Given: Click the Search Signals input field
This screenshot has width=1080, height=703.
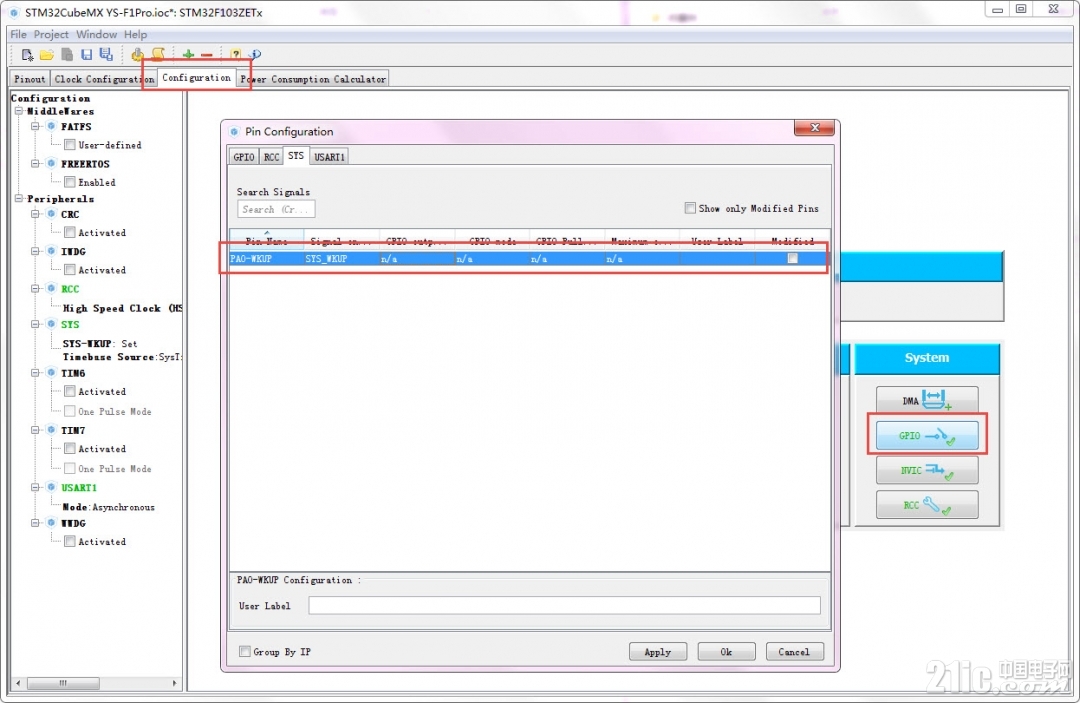Looking at the screenshot, I should (x=276, y=209).
